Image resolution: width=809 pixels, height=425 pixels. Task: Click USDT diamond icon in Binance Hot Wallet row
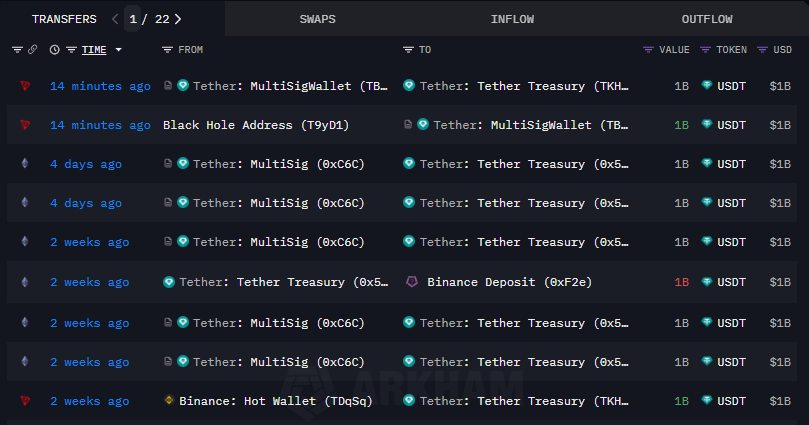[x=707, y=400]
